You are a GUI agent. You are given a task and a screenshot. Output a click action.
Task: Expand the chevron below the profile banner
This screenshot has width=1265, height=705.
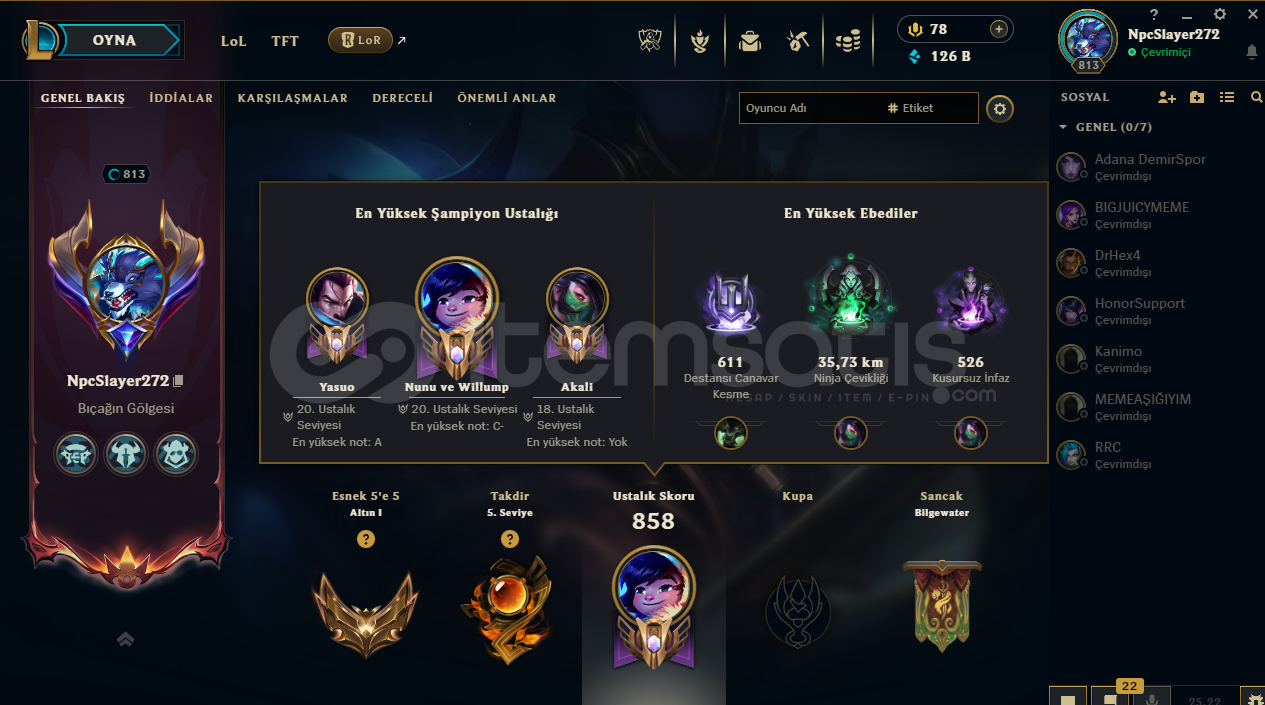(x=126, y=639)
